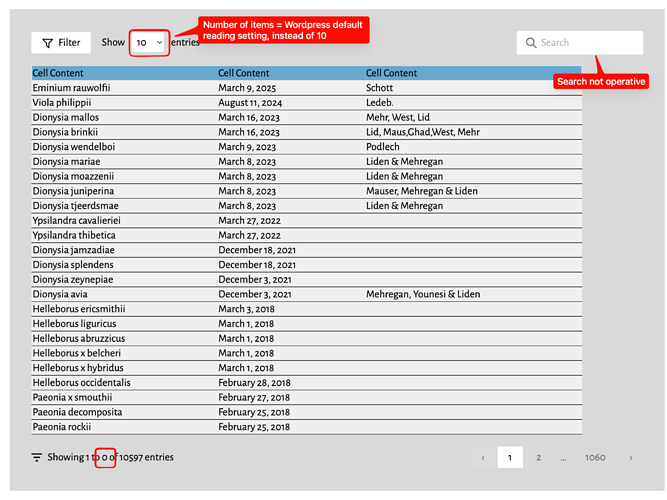Select Helleborus ericsmithii entry
Image resolution: width=667 pixels, height=500 pixels.
pyautogui.click(x=79, y=309)
